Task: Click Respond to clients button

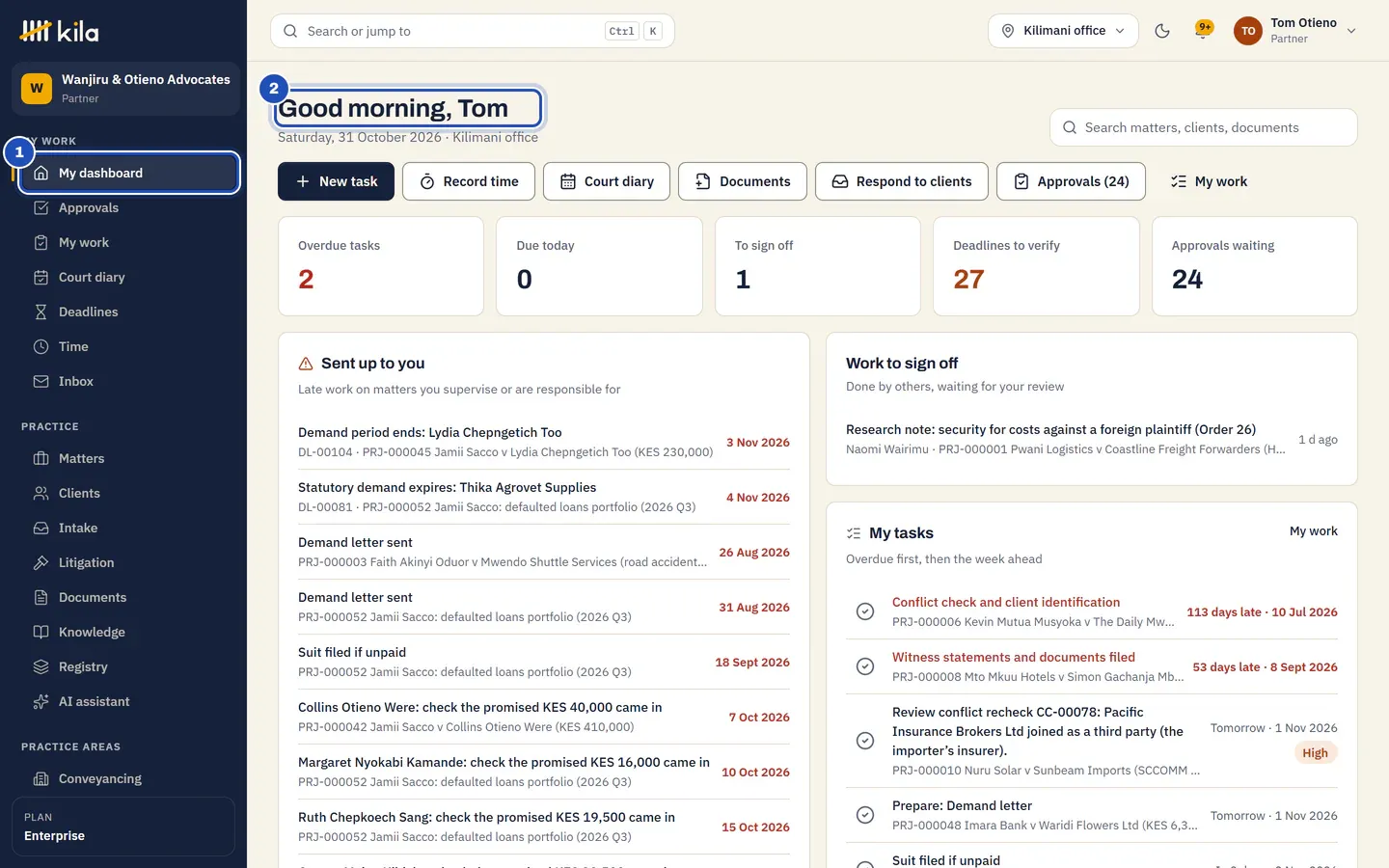Action: coord(902,181)
